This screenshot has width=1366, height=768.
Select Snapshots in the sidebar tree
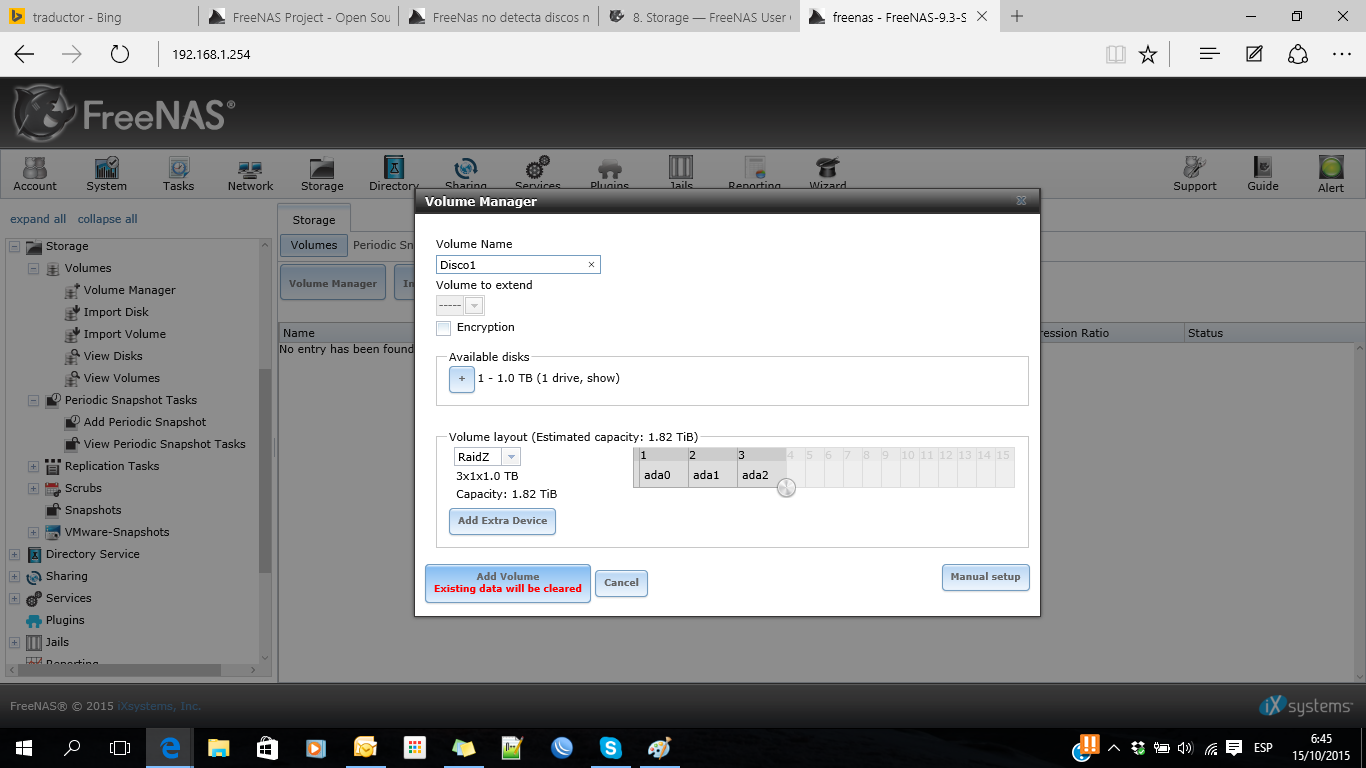93,510
